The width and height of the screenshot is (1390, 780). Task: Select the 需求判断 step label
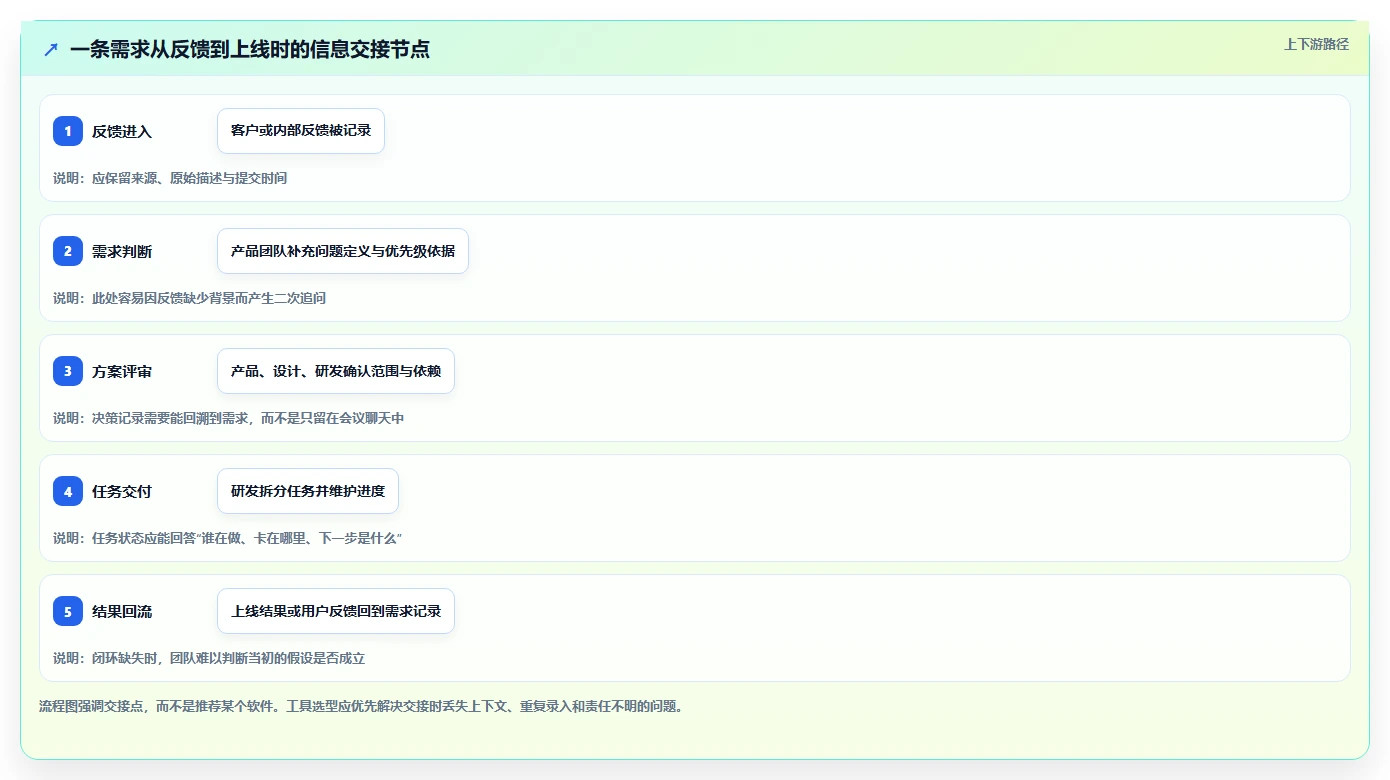[122, 251]
